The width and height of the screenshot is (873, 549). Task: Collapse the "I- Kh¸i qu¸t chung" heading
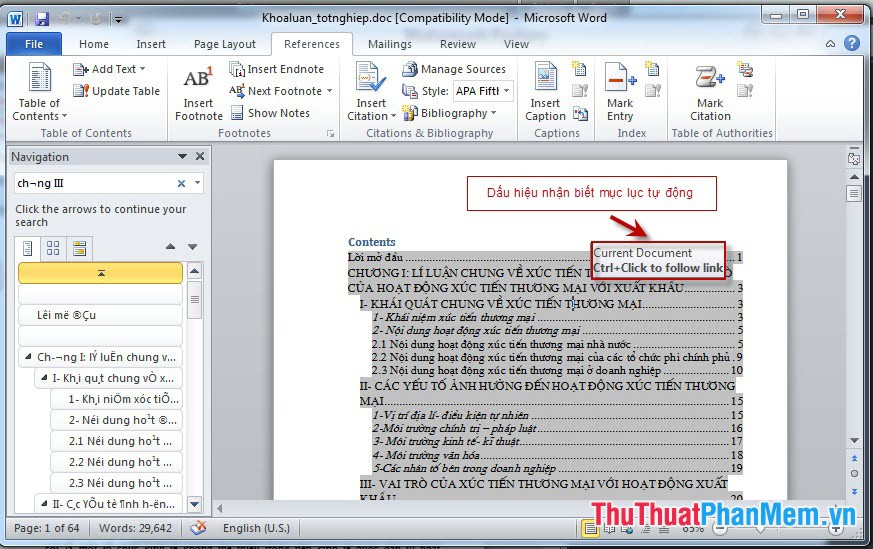pos(43,378)
